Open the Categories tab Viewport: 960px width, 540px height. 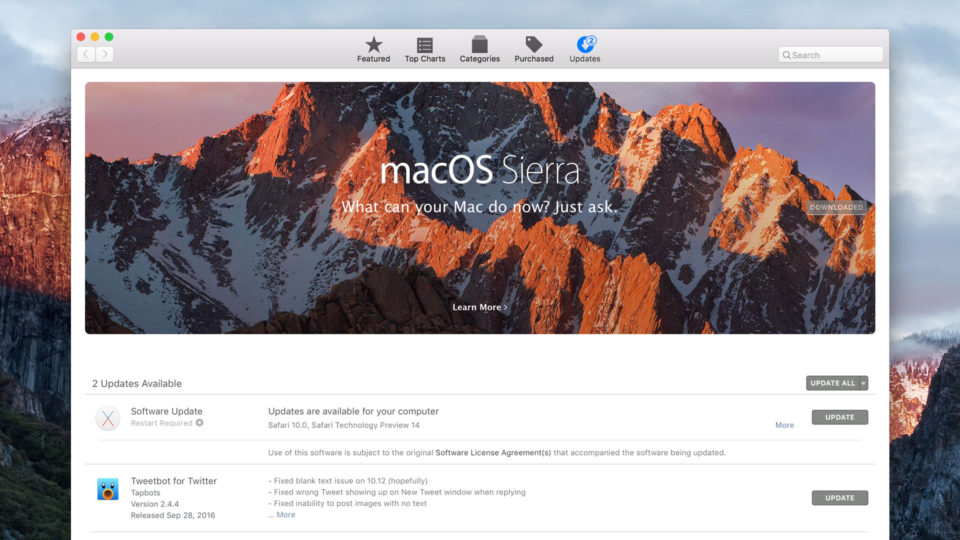click(x=479, y=50)
